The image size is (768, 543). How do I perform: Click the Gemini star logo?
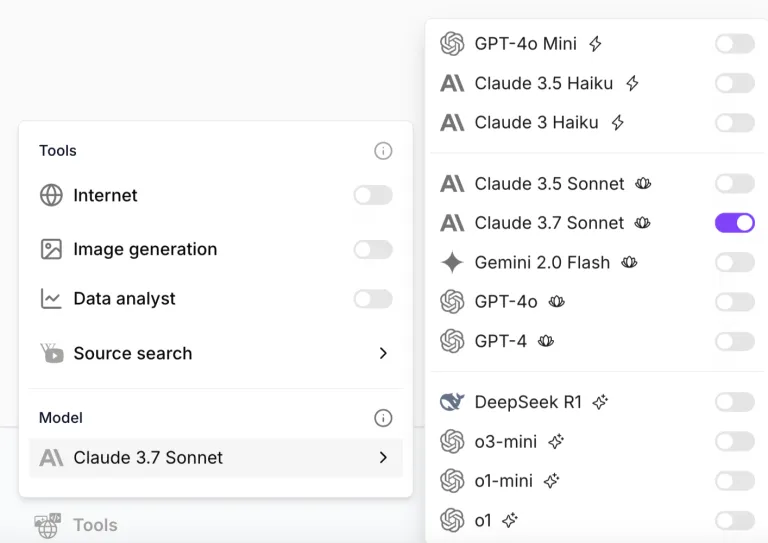[x=452, y=262]
